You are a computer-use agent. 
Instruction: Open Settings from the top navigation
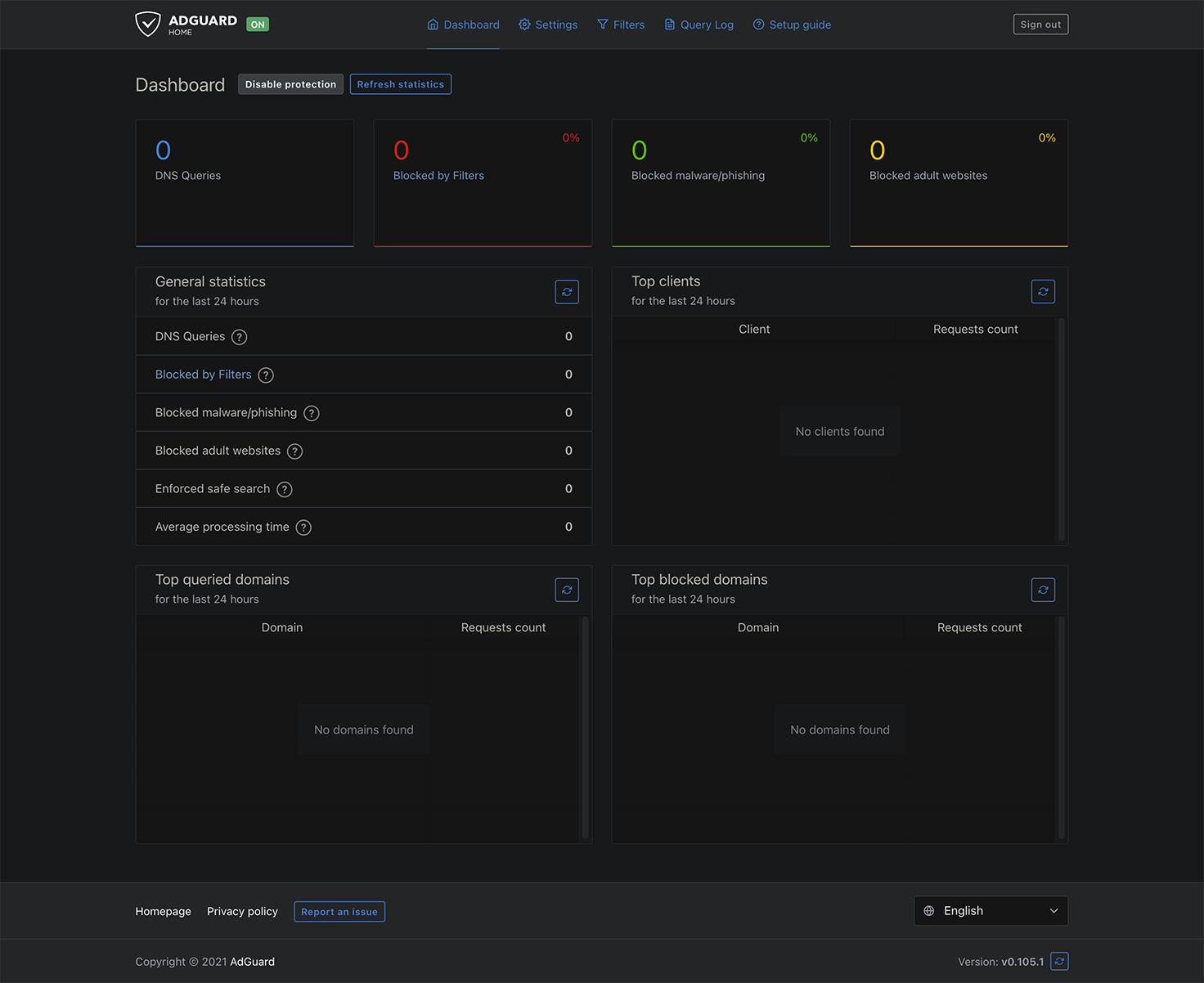click(x=548, y=25)
